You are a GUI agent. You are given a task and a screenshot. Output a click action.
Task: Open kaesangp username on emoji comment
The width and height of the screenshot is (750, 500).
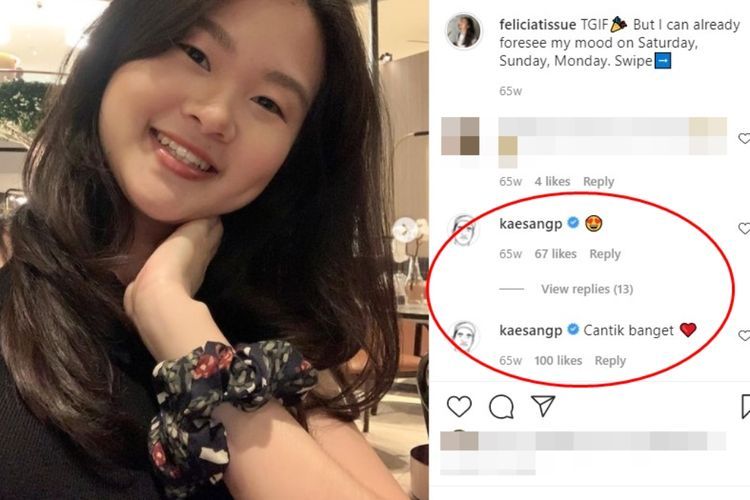(530, 223)
